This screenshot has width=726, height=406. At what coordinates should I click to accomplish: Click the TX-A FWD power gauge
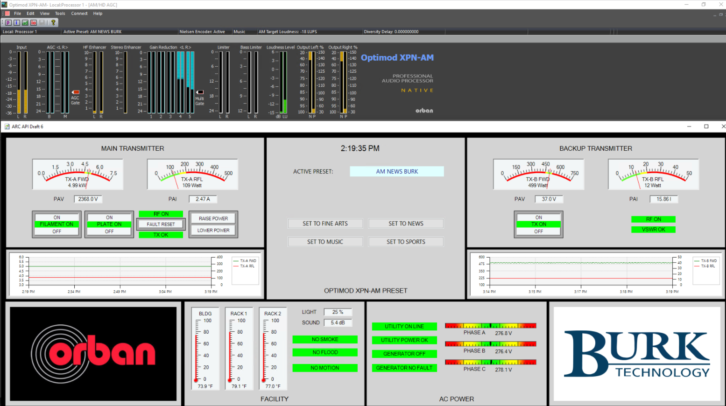tap(77, 175)
